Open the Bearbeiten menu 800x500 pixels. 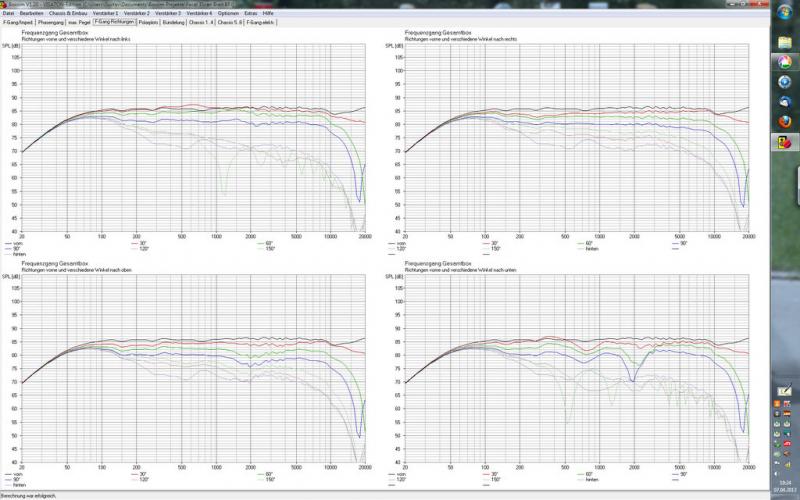[32, 13]
